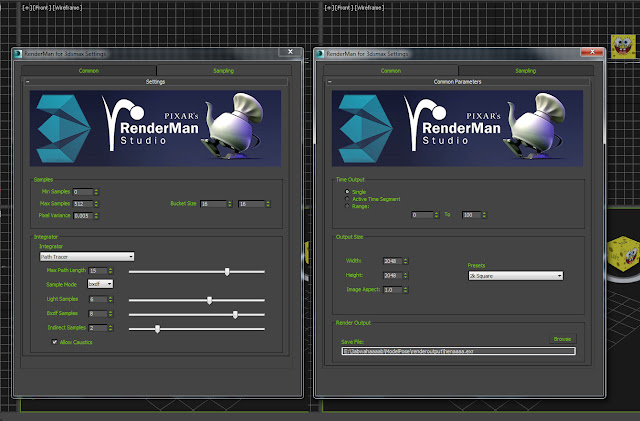The image size is (640, 421).
Task: Toggle the Allow Caustics checkbox
Action: click(x=54, y=342)
